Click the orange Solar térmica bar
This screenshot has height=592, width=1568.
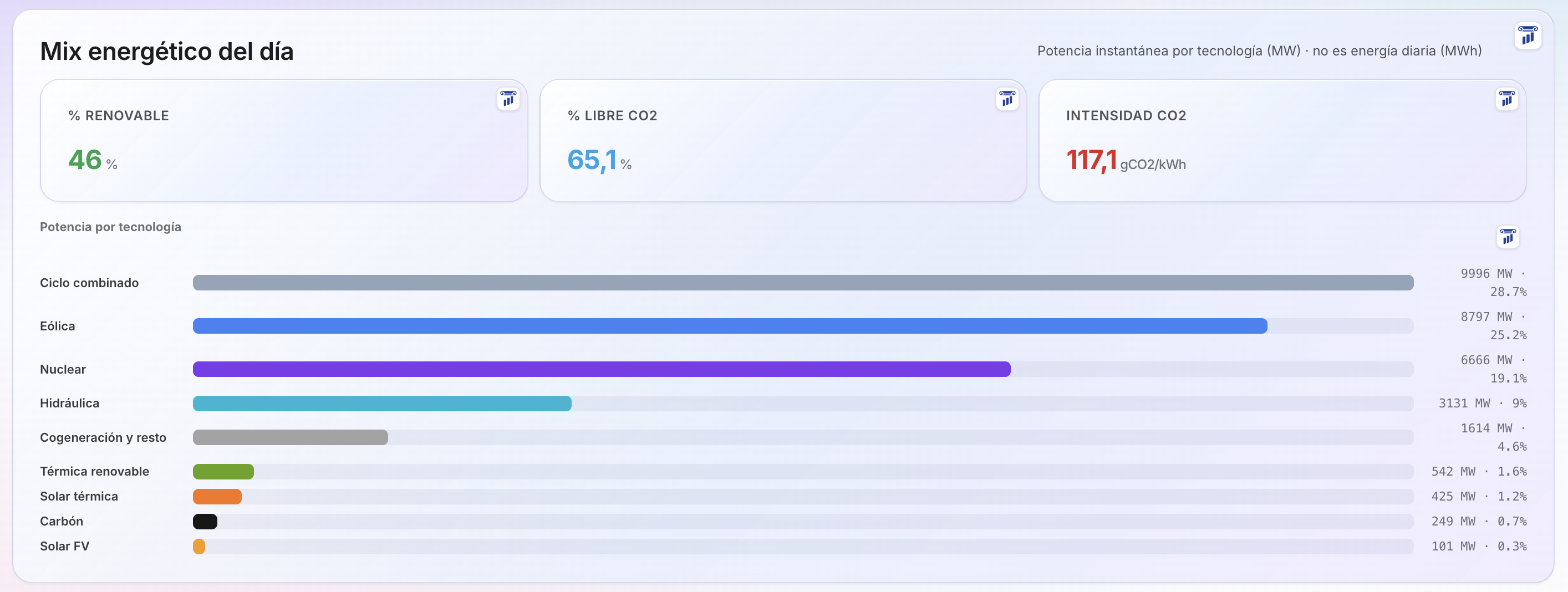[217, 497]
